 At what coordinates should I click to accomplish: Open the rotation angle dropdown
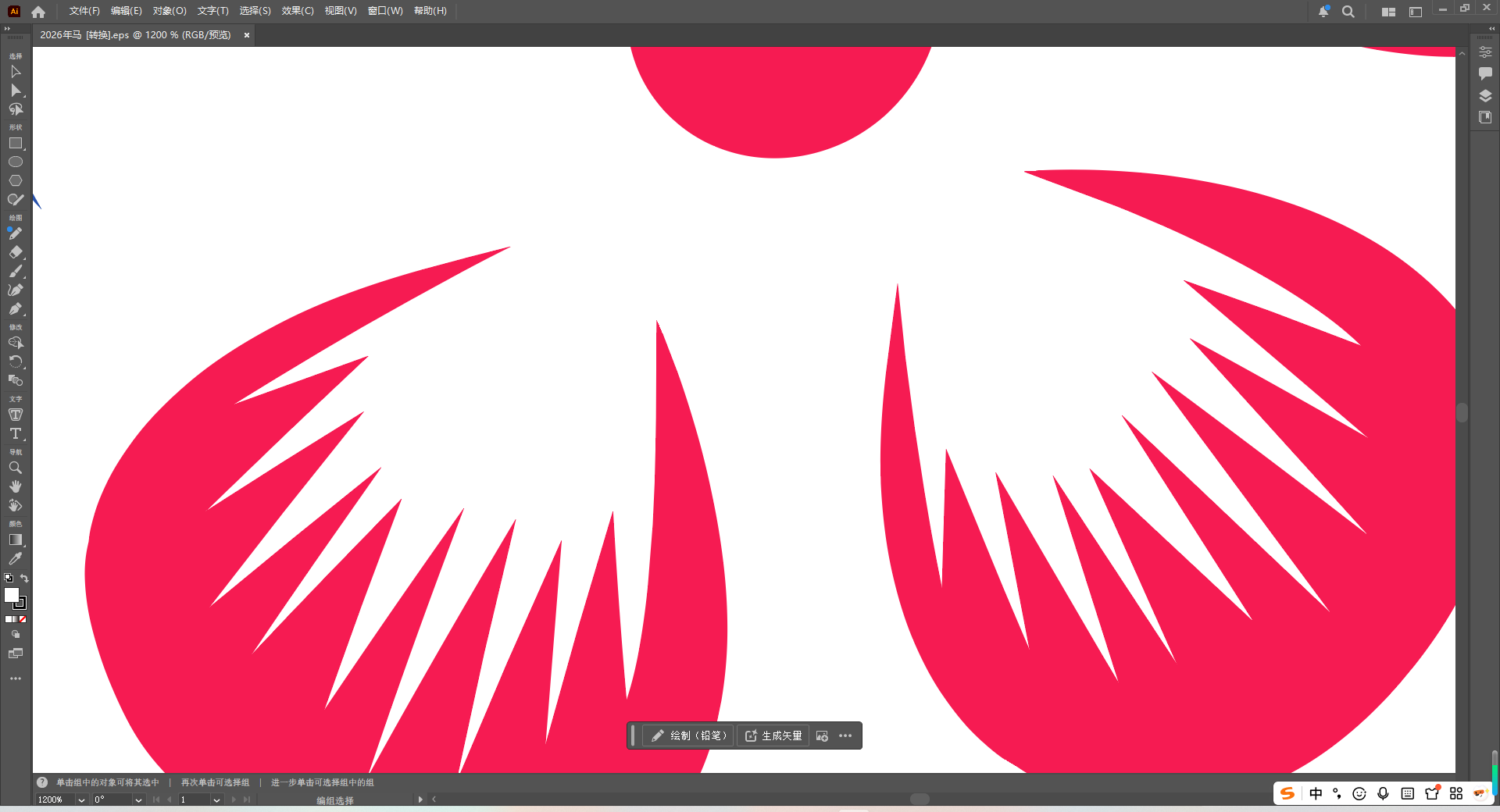138,800
